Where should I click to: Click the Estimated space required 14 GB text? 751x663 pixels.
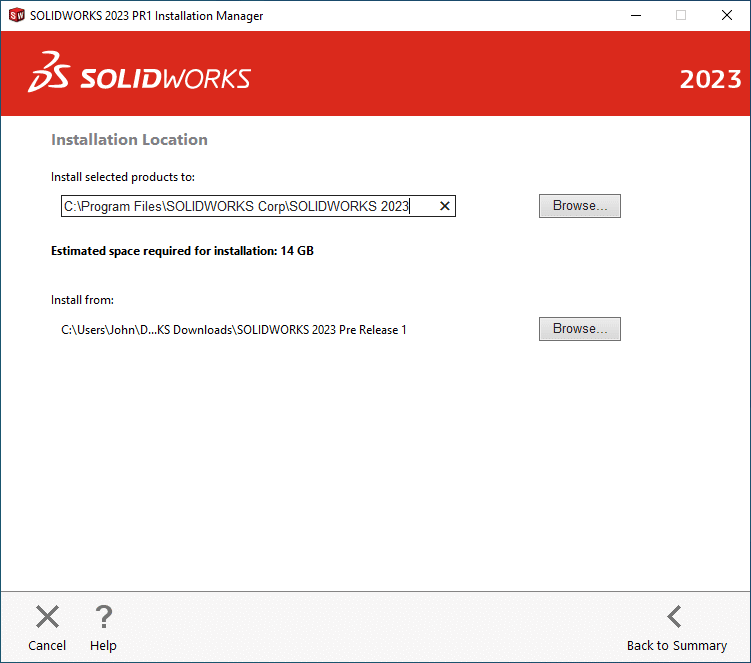(x=182, y=251)
